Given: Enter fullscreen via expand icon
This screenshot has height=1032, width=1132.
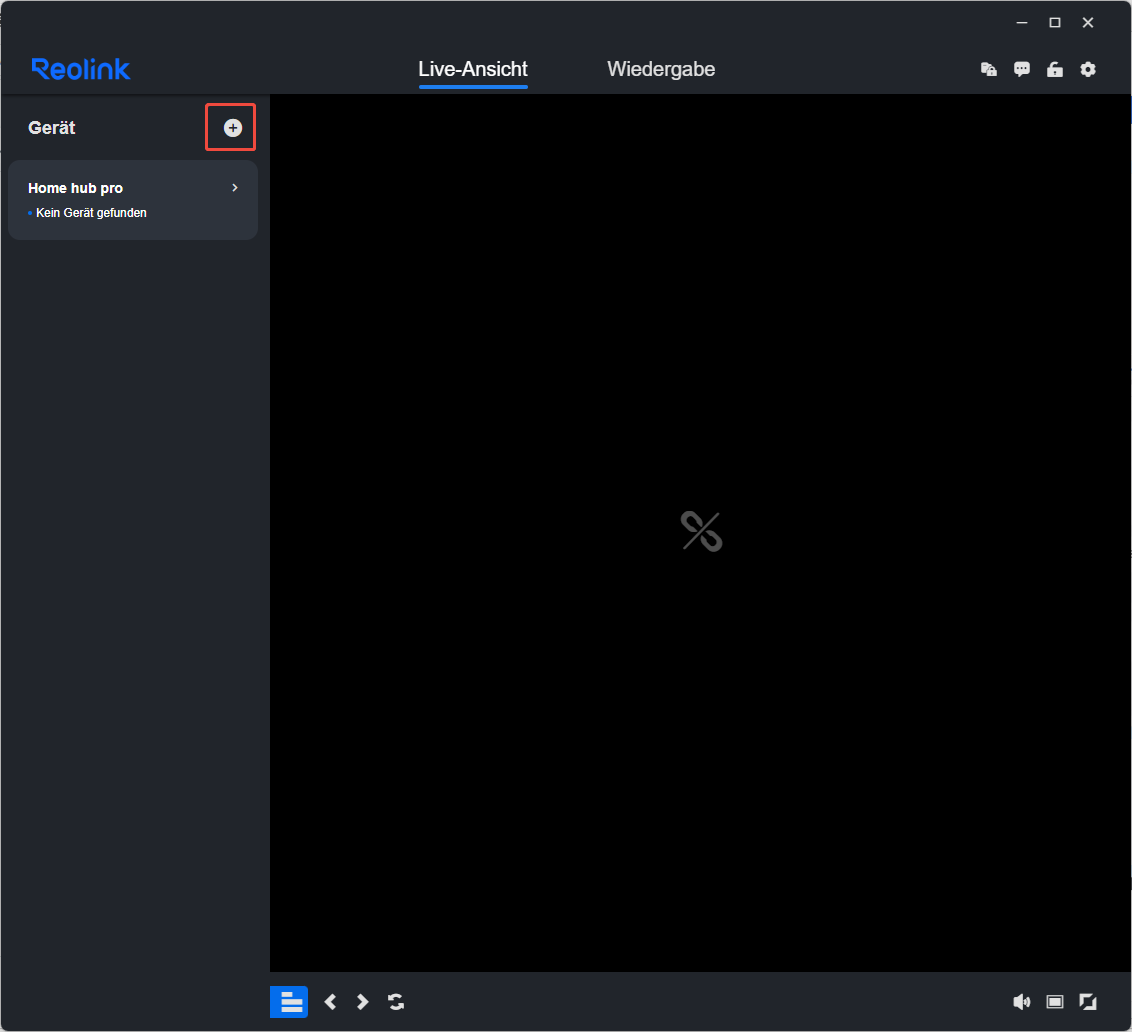Looking at the screenshot, I should 1088,1002.
